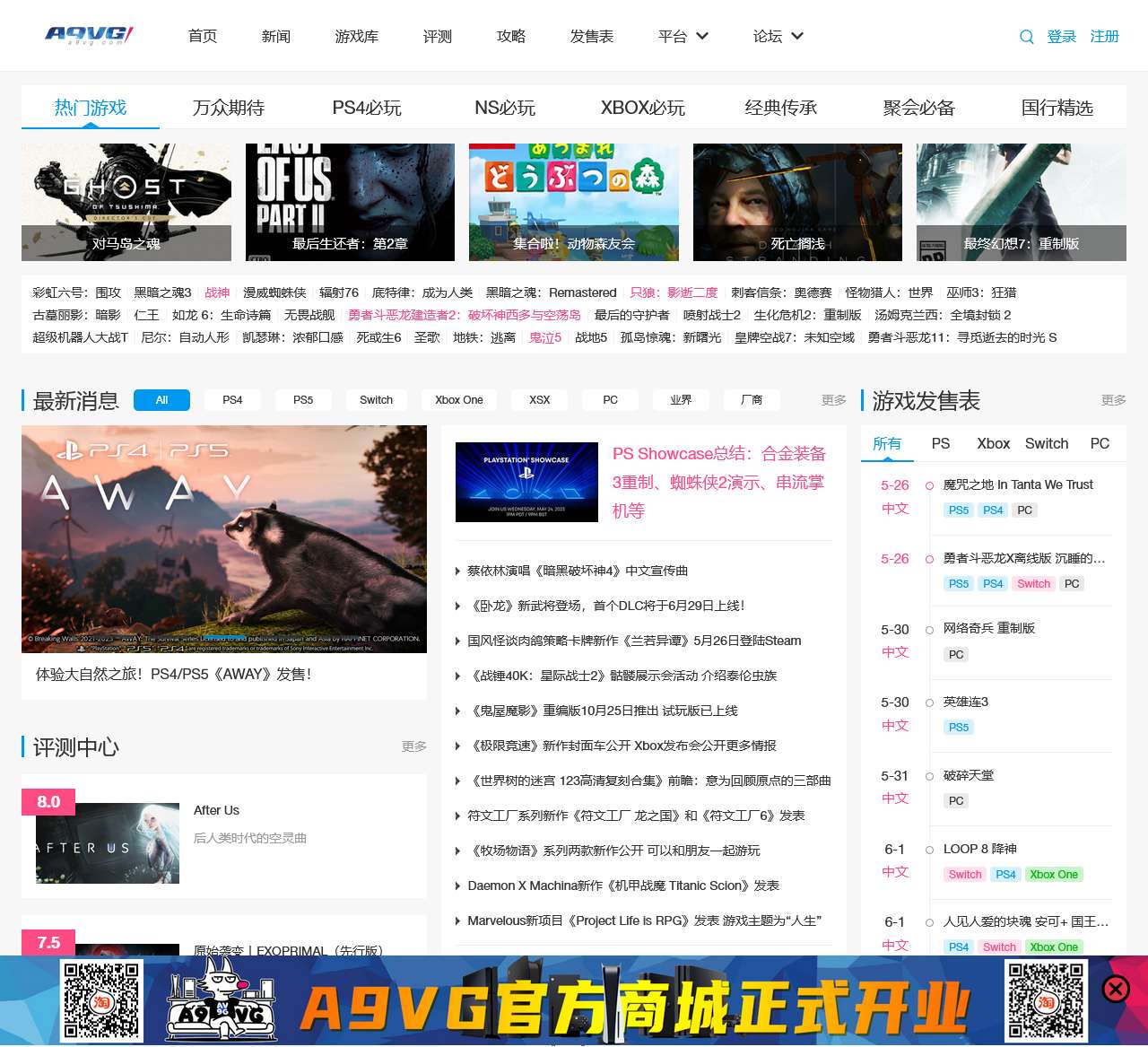1148x1047 pixels.
Task: Open 发售表 in top navigation
Action: [592, 37]
